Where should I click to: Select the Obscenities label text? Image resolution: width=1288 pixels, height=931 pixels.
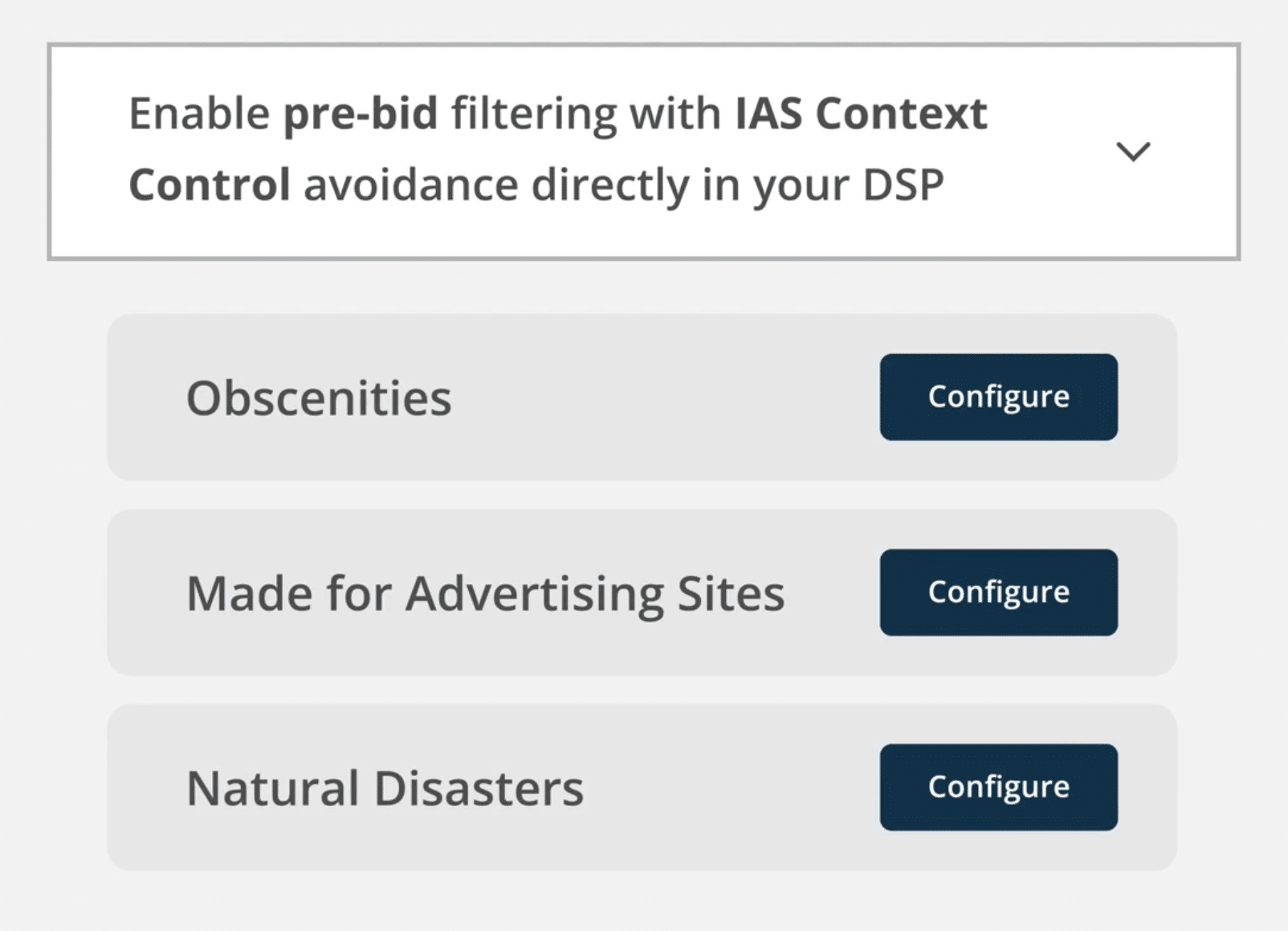pos(319,398)
